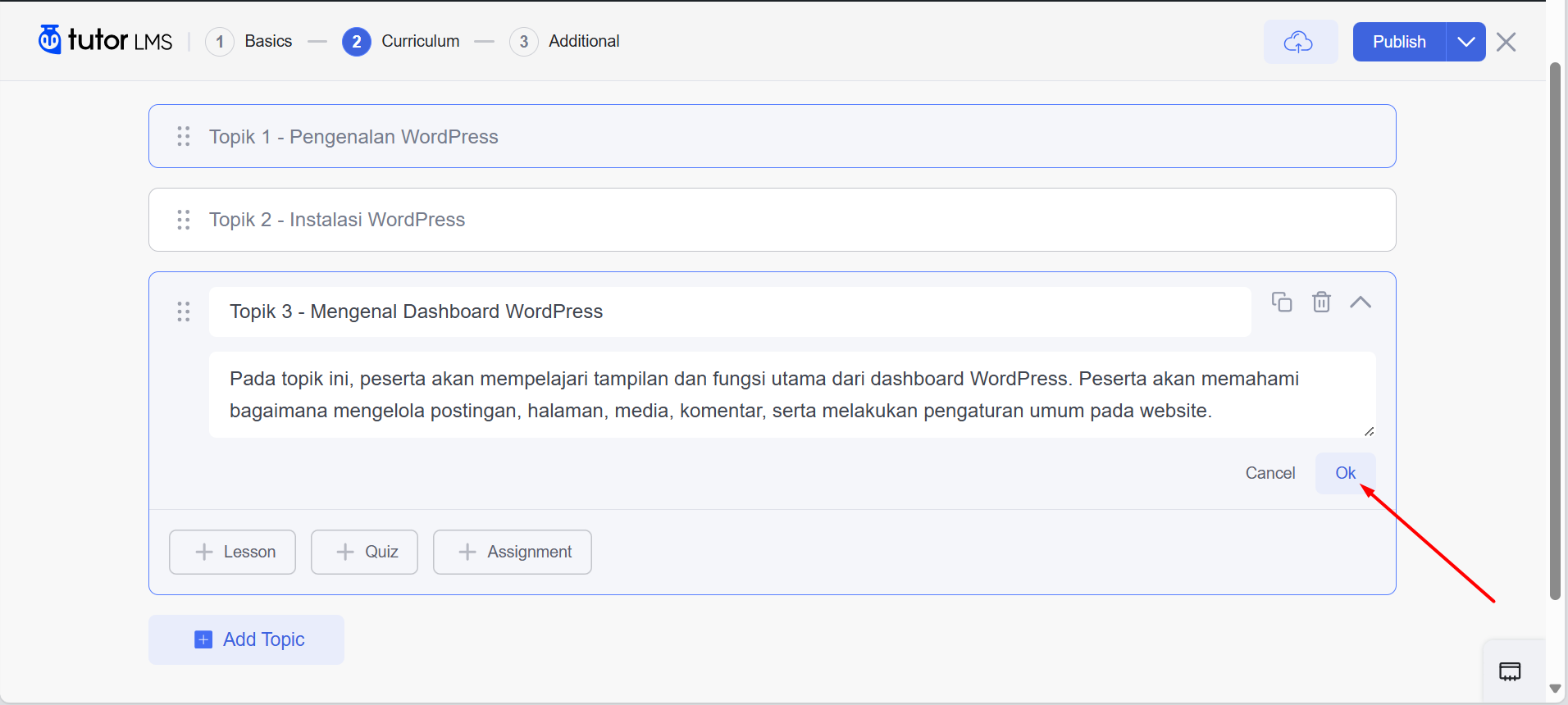Open the Publish dropdown arrow
Image resolution: width=1568 pixels, height=705 pixels.
pos(1465,42)
